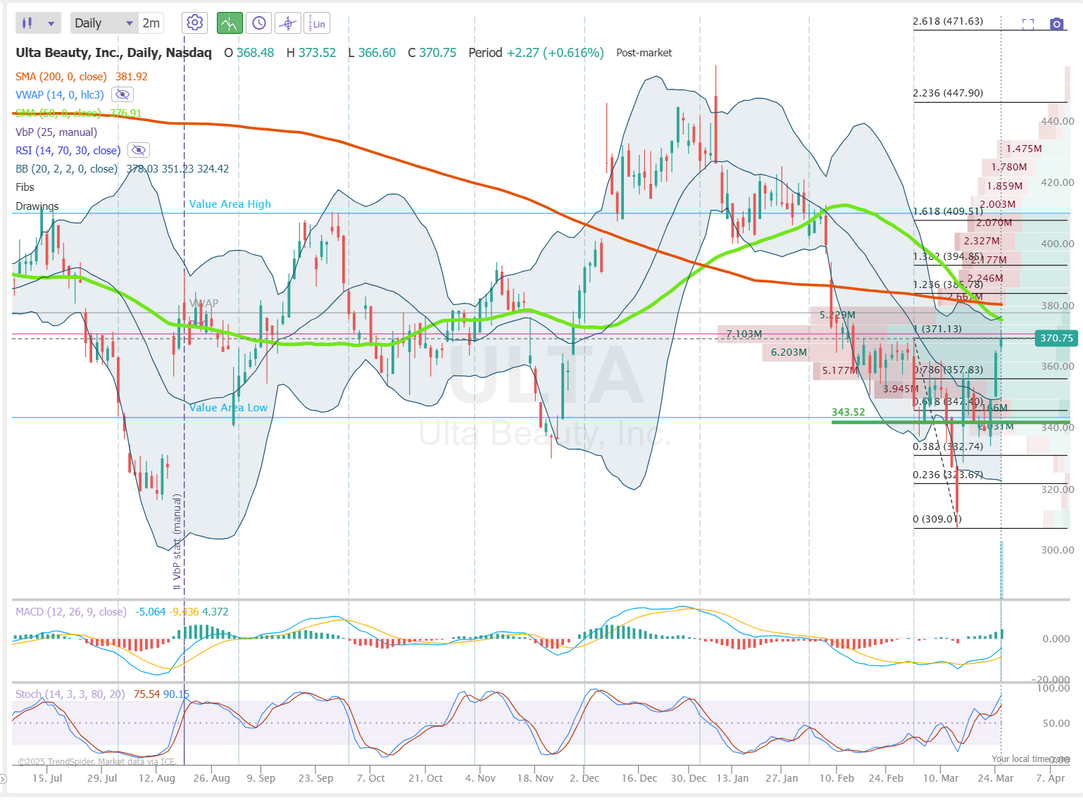Click the Value Area Low label
This screenshot has width=1083, height=800.
pyautogui.click(x=229, y=408)
